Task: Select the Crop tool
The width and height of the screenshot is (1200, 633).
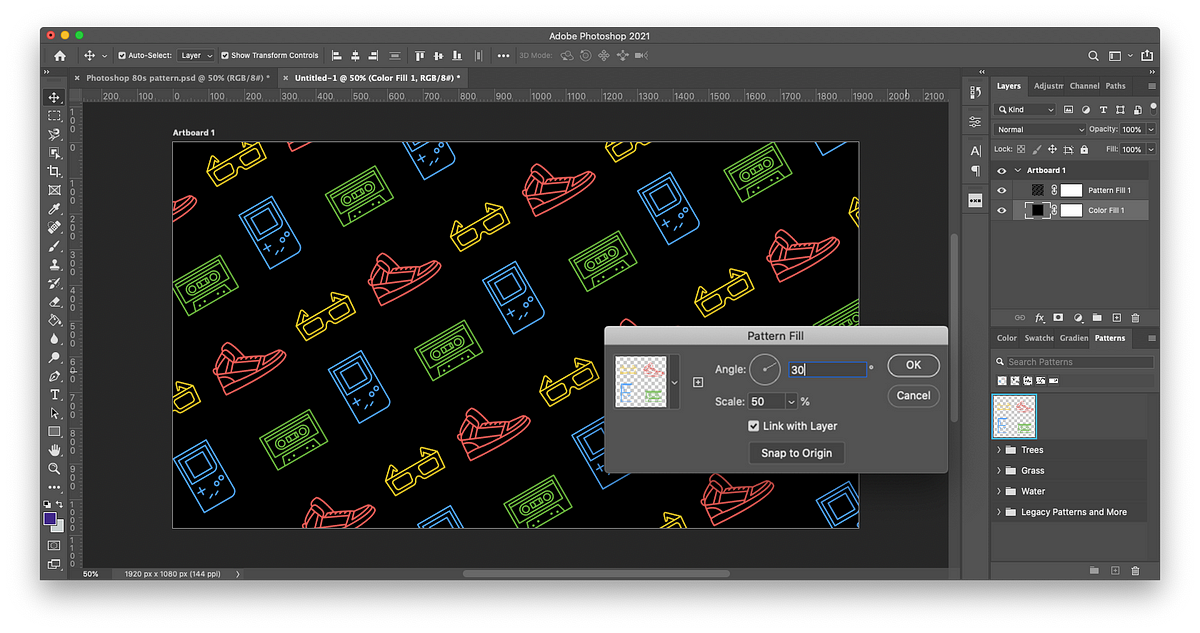Action: 55,172
